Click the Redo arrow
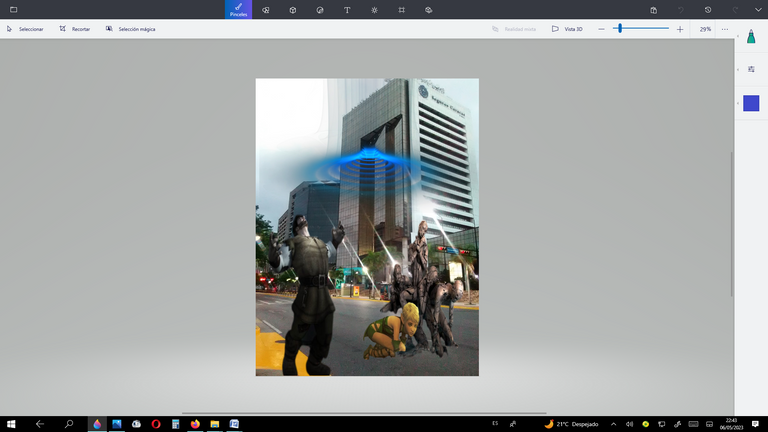Screen dimensions: 768x432 (735, 10)
